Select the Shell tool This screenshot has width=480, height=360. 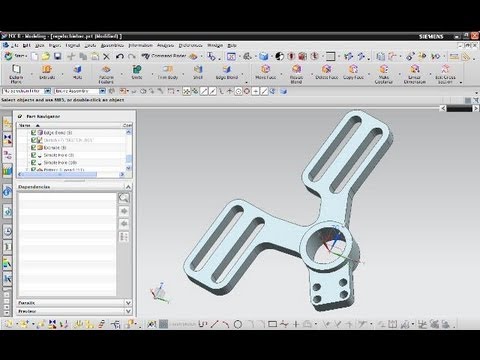point(198,72)
